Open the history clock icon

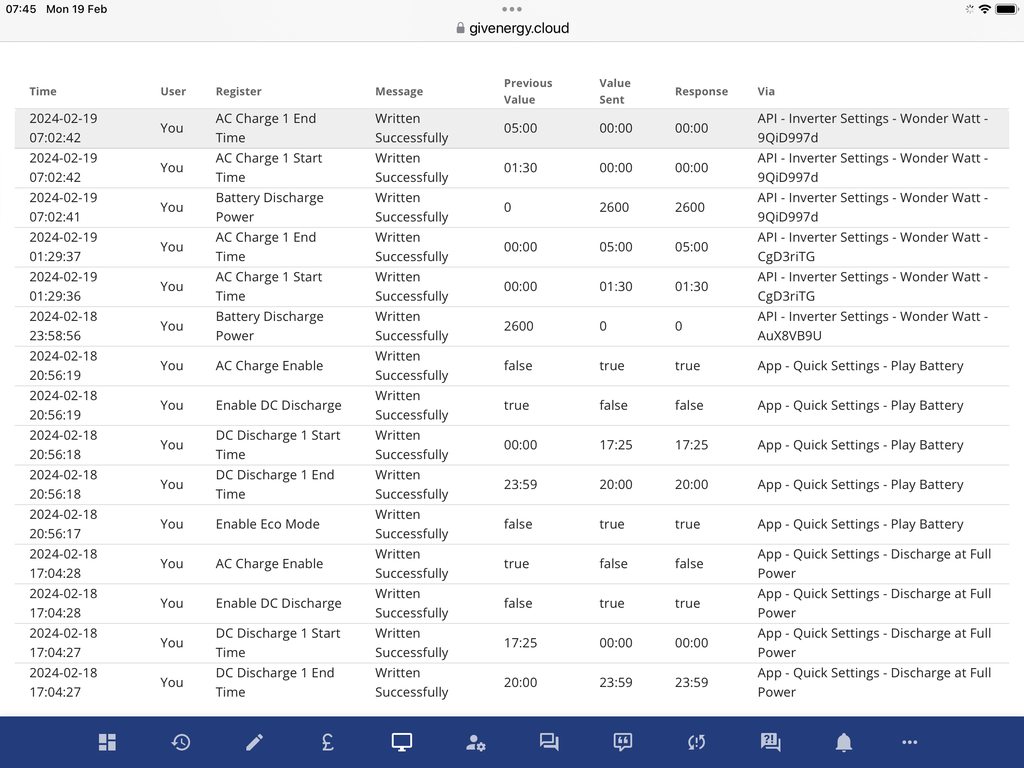(x=181, y=742)
